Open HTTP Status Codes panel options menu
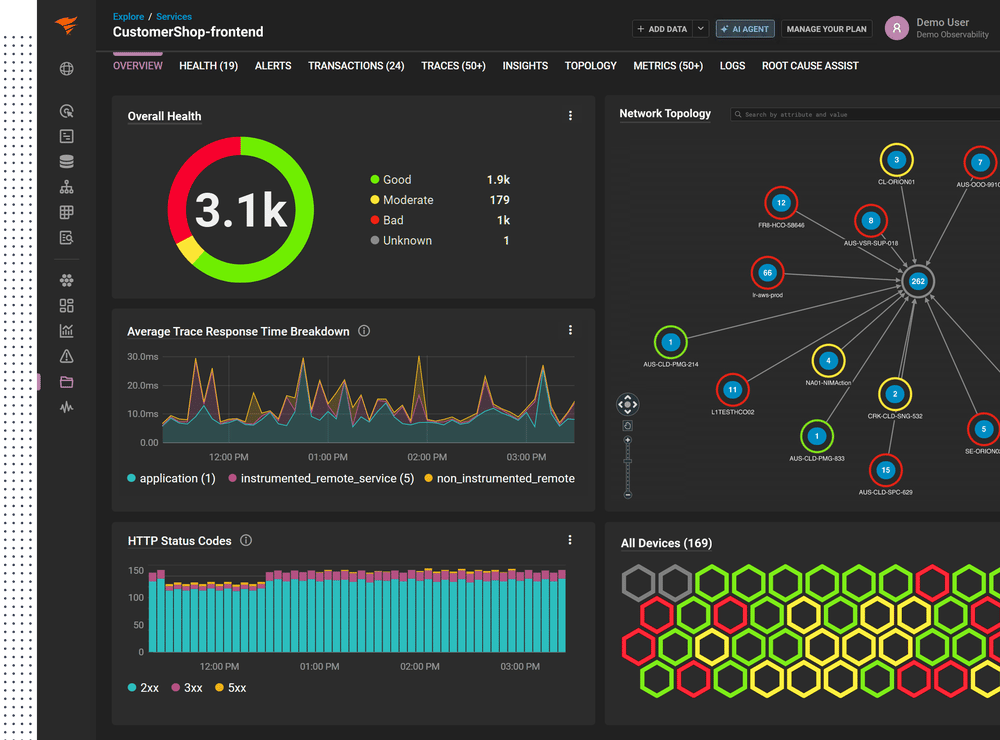 pyautogui.click(x=570, y=540)
